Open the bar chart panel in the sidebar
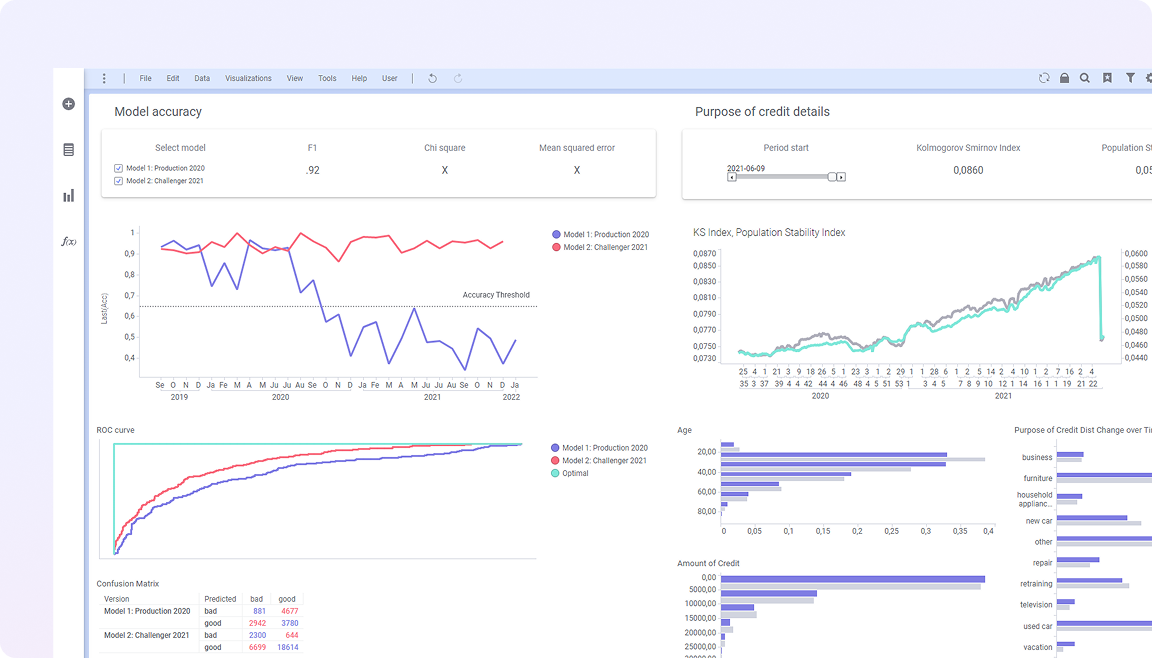The image size is (1152, 658). tap(68, 196)
